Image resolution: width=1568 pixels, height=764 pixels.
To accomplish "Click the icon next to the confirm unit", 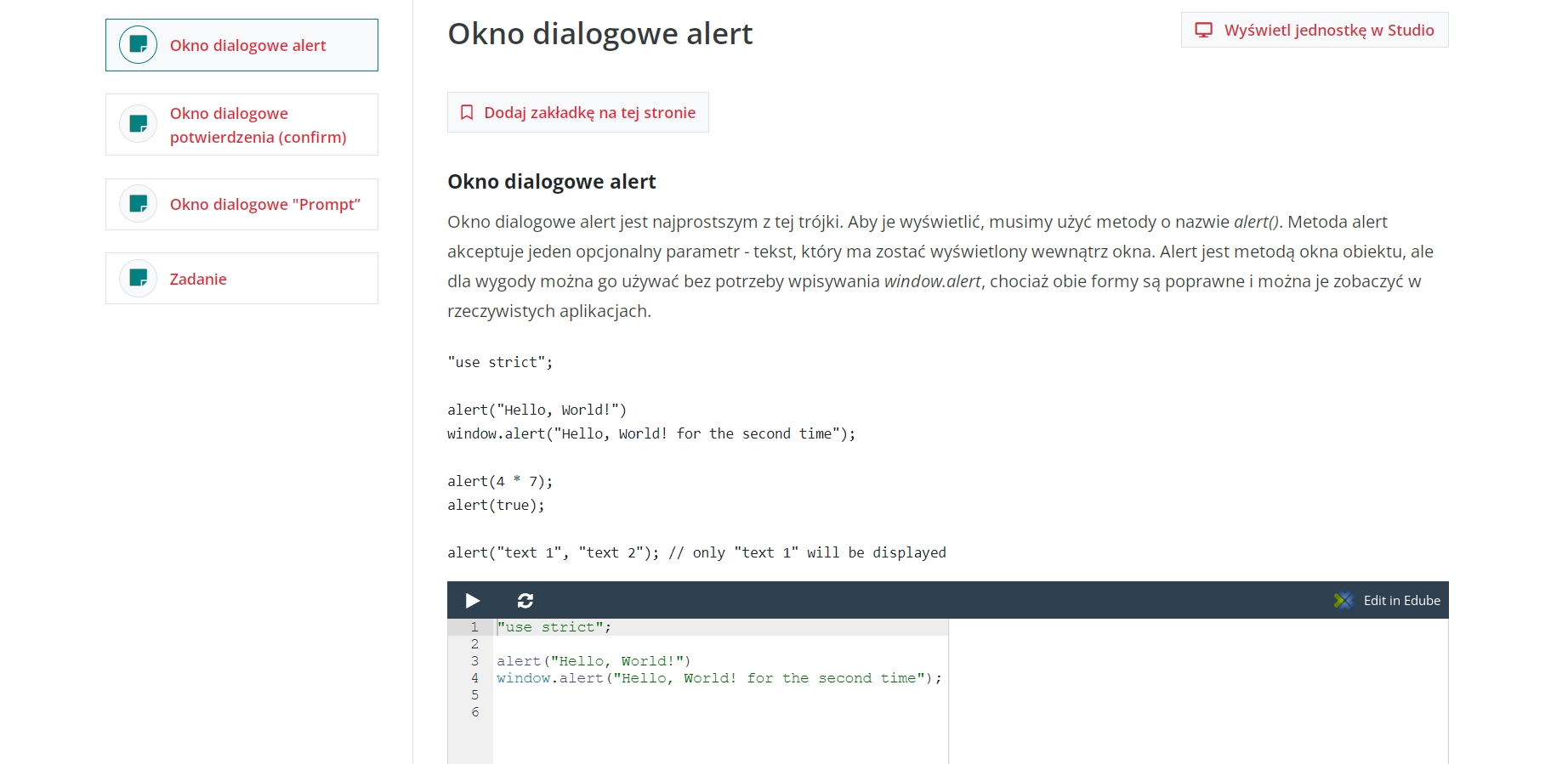I will pyautogui.click(x=138, y=125).
